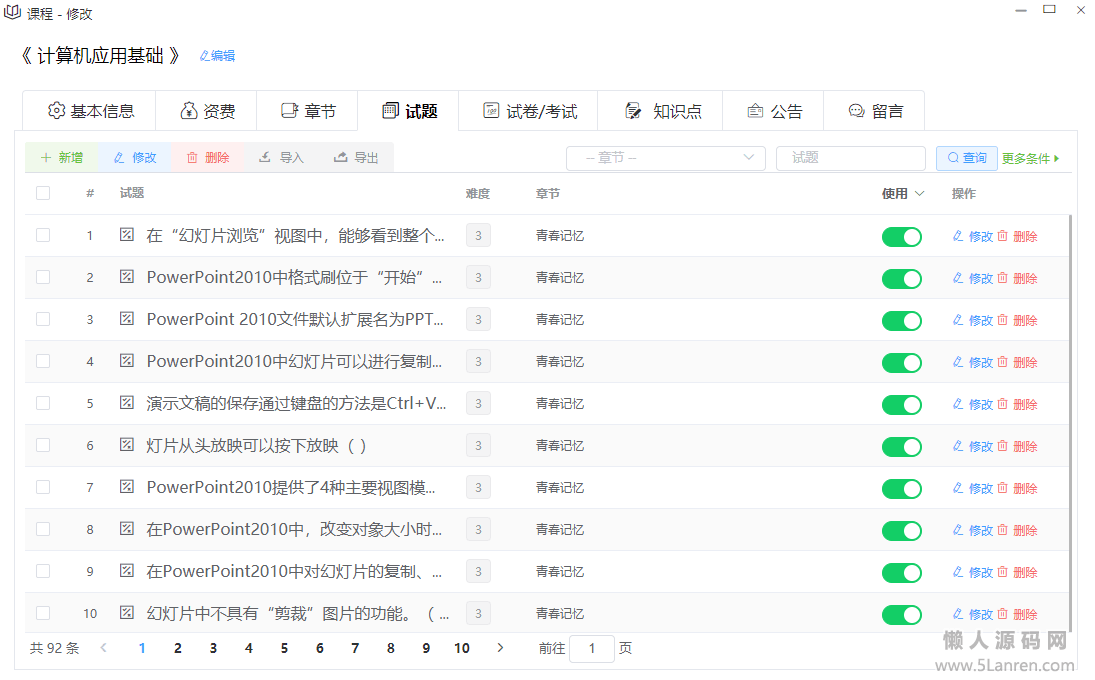Tick the checkbox for question 5
Screen dimensions: 1095x680
[43, 403]
